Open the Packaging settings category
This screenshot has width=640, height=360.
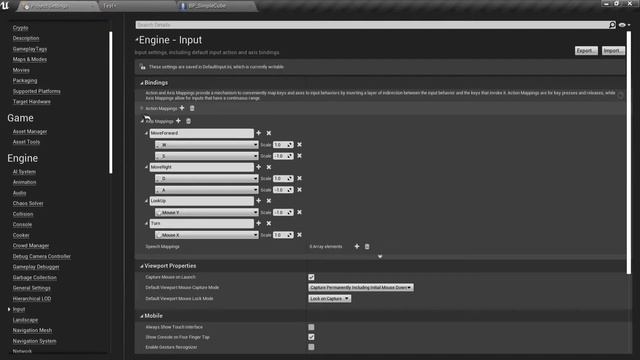click(x=25, y=81)
